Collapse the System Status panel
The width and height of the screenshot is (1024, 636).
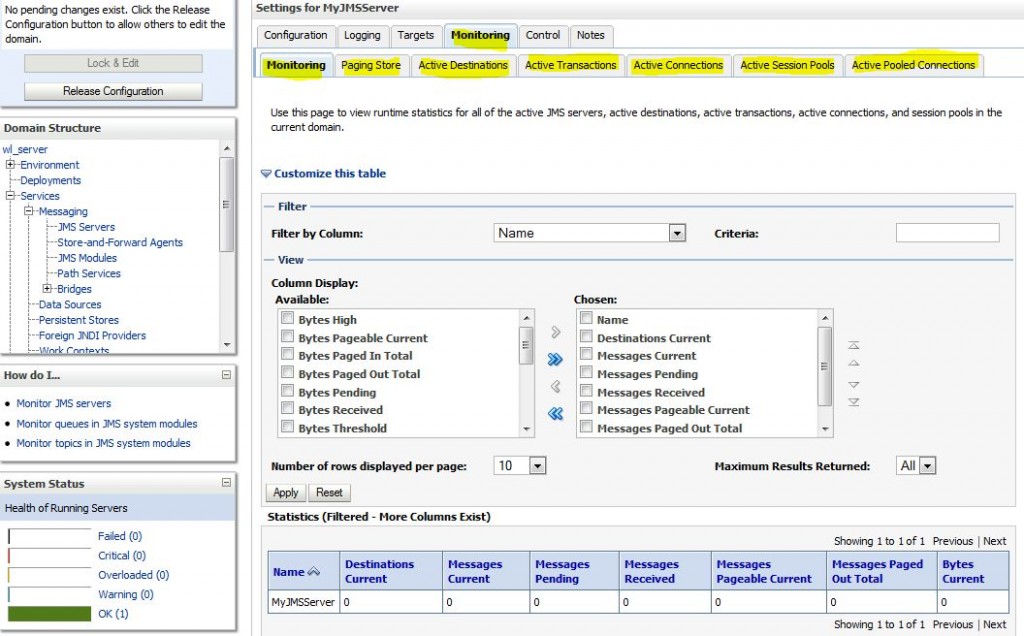pos(226,483)
